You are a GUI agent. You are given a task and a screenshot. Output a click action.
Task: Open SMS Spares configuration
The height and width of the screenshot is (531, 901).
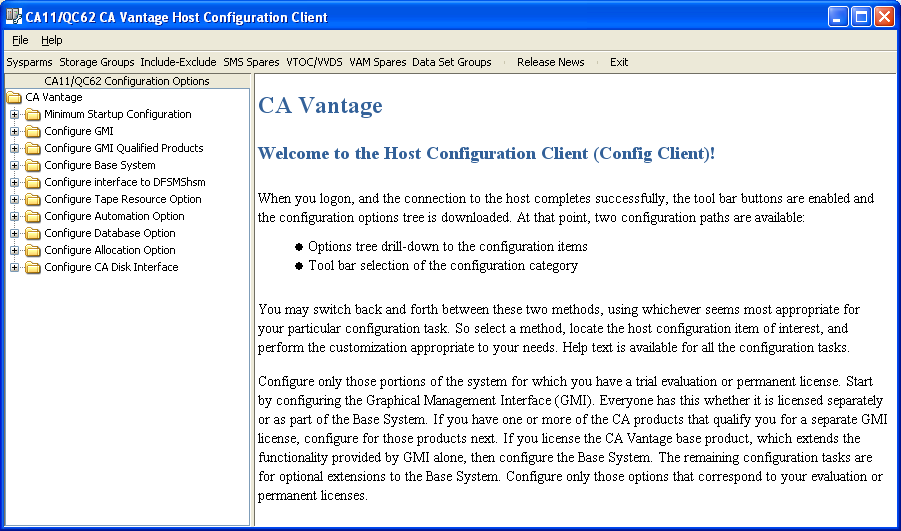point(251,62)
